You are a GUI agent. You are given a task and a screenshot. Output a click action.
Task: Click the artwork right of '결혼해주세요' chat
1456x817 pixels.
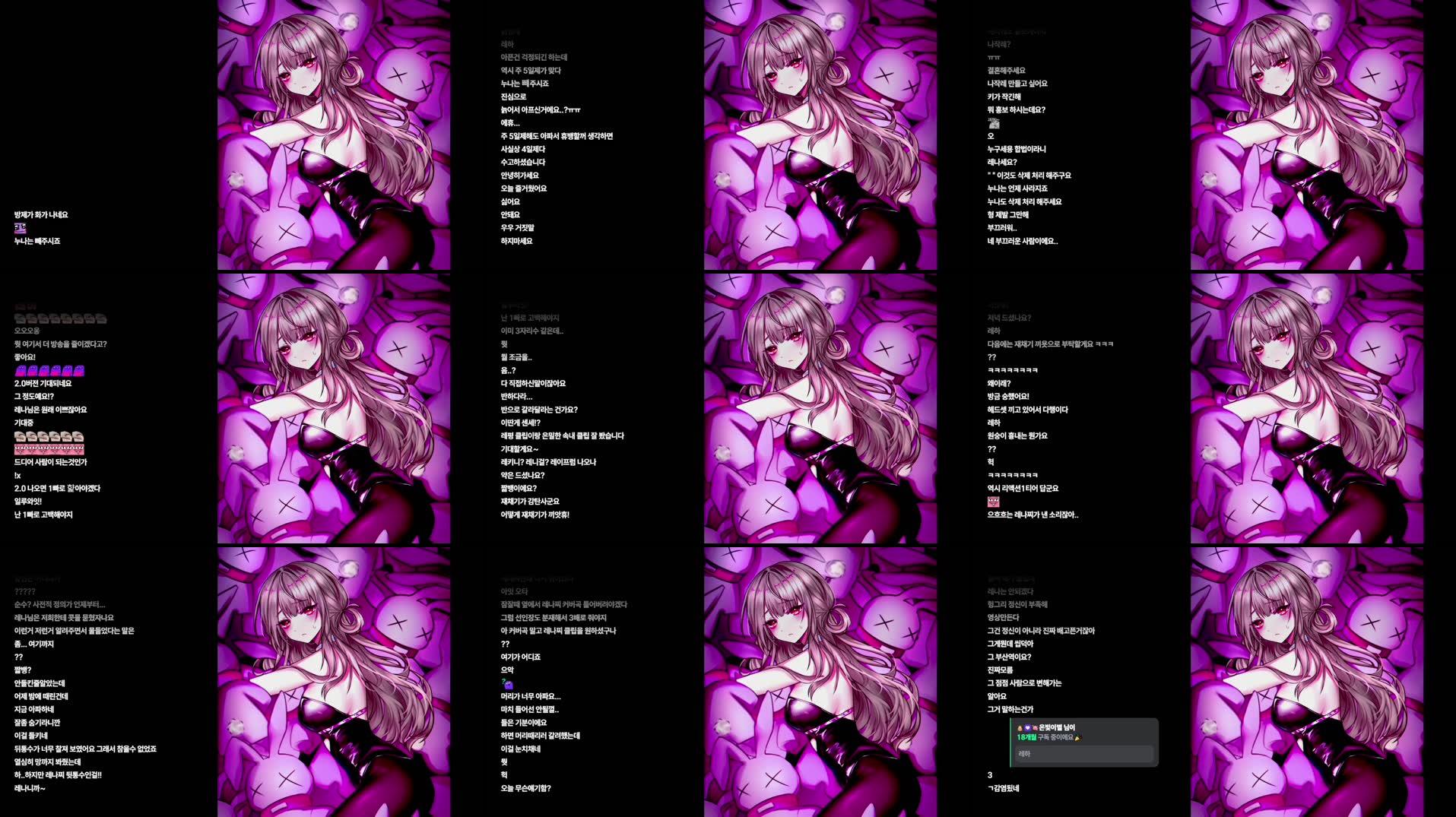pos(1307,135)
